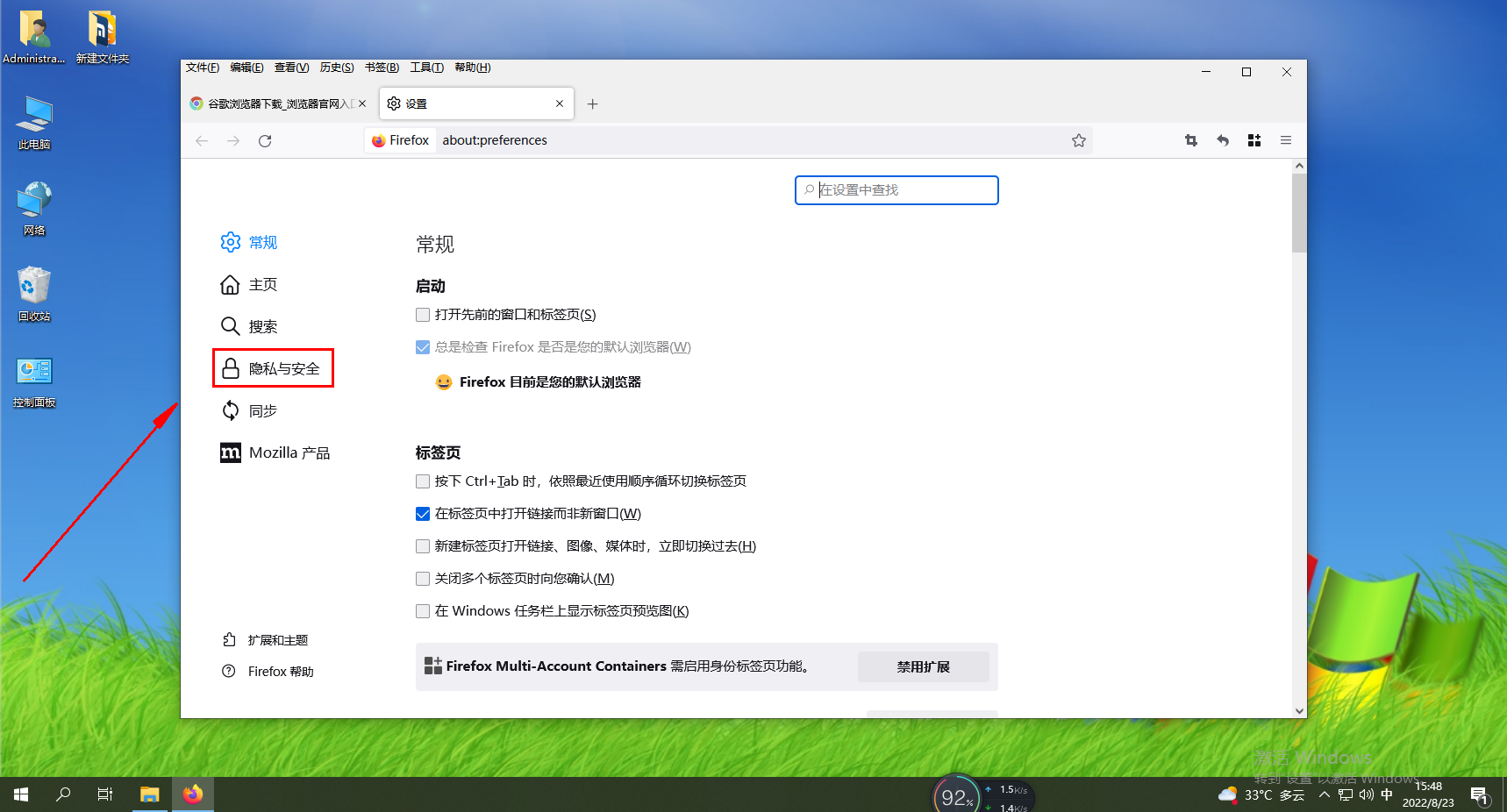The image size is (1507, 812).
Task: Select the 此电脑 desktop icon
Action: pos(34,123)
